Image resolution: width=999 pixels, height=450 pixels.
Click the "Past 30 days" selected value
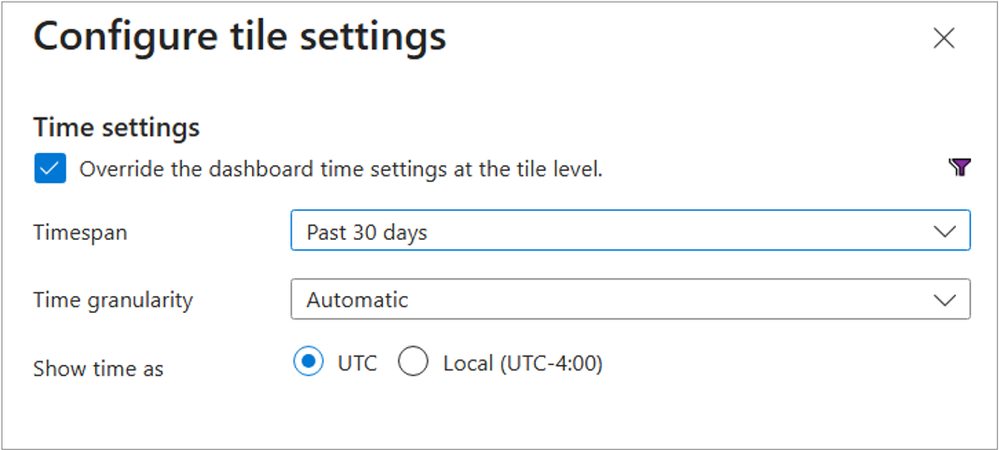(367, 232)
